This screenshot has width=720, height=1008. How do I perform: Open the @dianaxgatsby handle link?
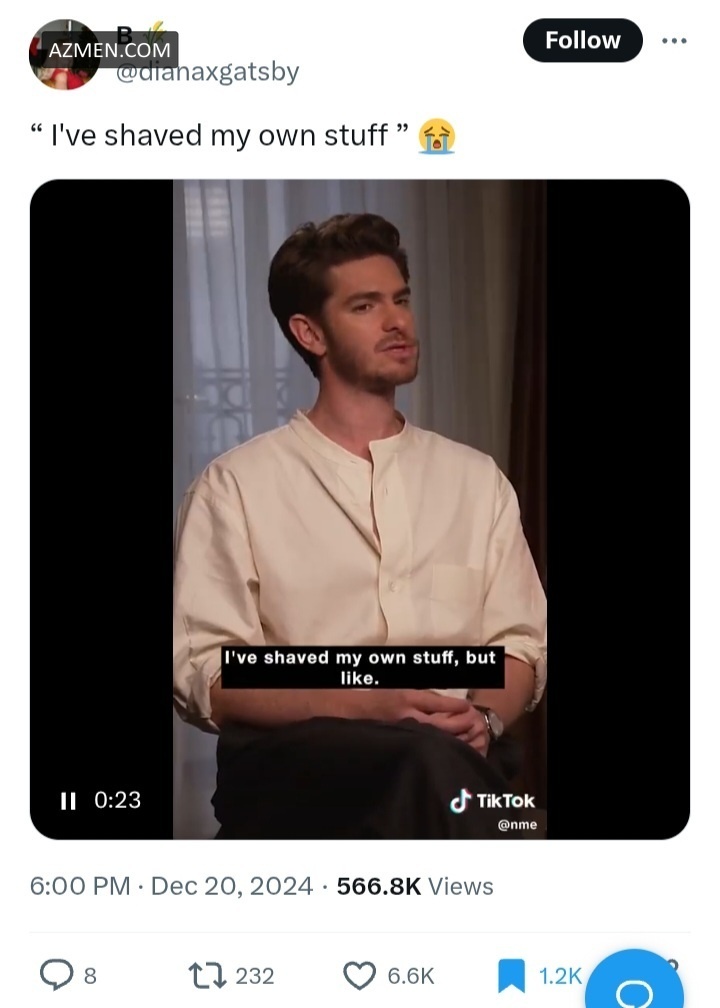(x=207, y=71)
